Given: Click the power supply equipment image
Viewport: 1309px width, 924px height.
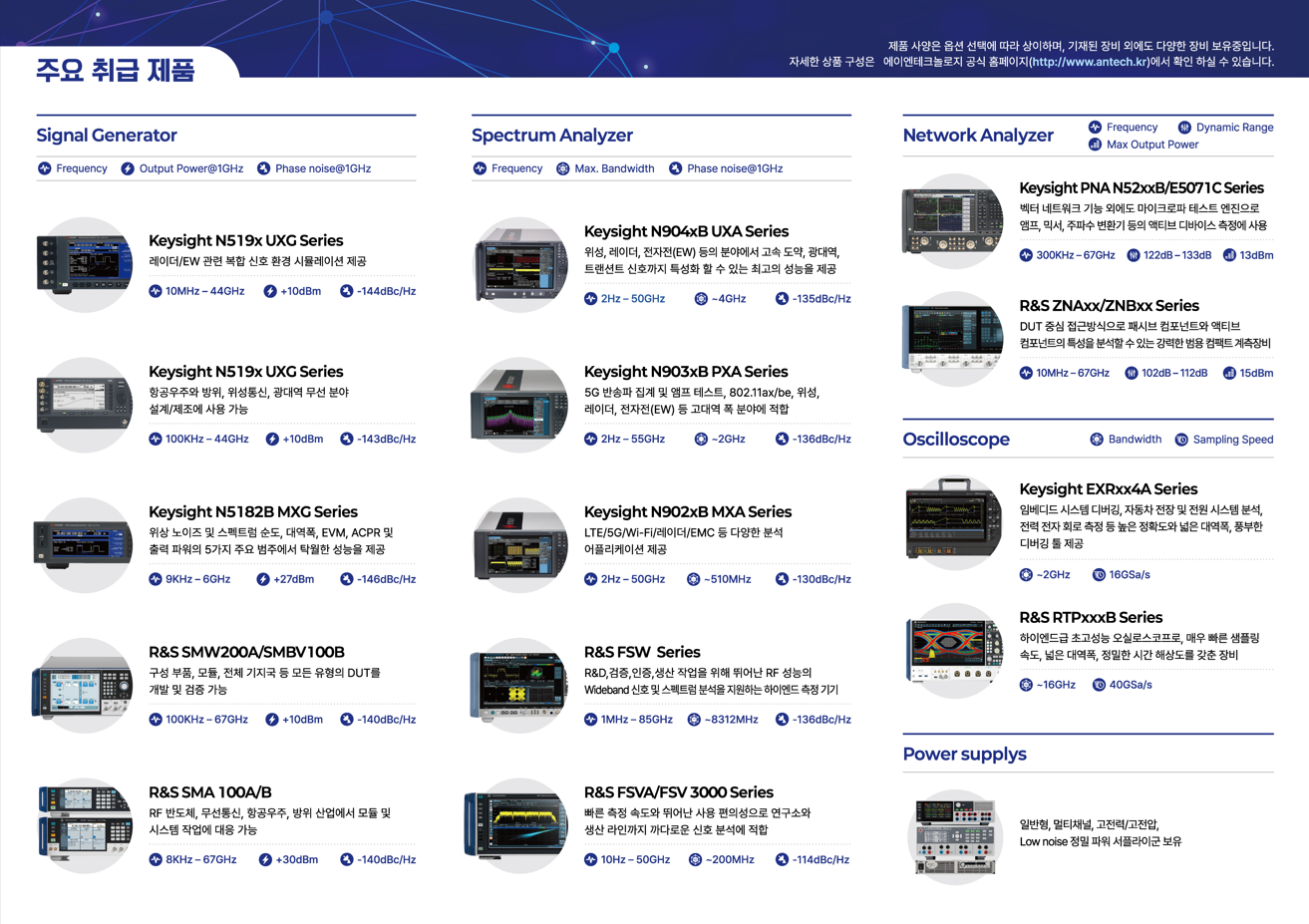Looking at the screenshot, I should pyautogui.click(x=954, y=837).
